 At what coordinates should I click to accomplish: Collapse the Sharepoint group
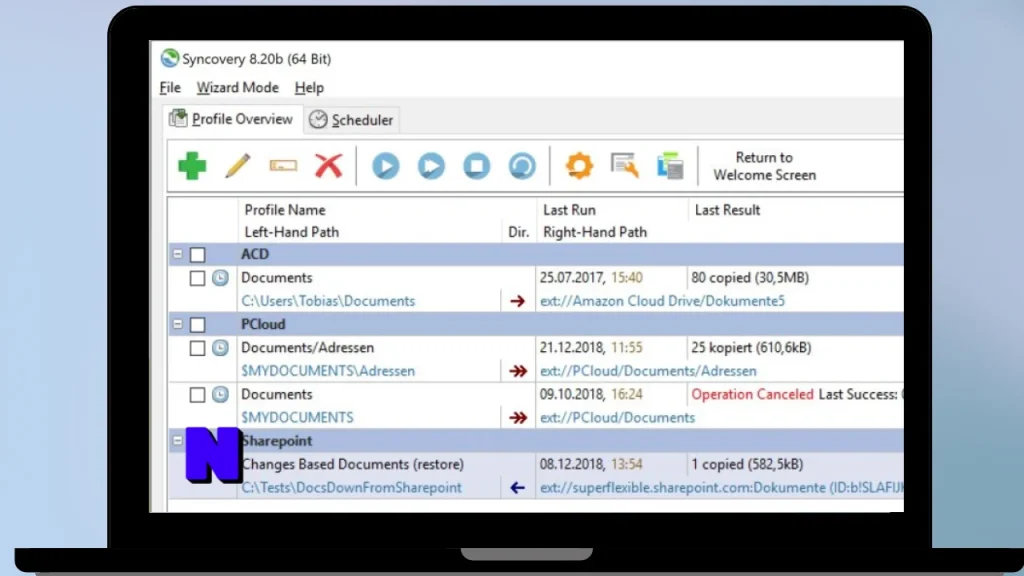coord(178,441)
